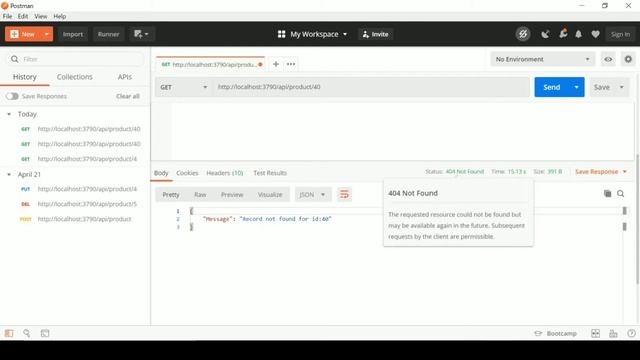The image size is (640, 360).
Task: Open the capture requests satellite icon
Action: pos(545,34)
